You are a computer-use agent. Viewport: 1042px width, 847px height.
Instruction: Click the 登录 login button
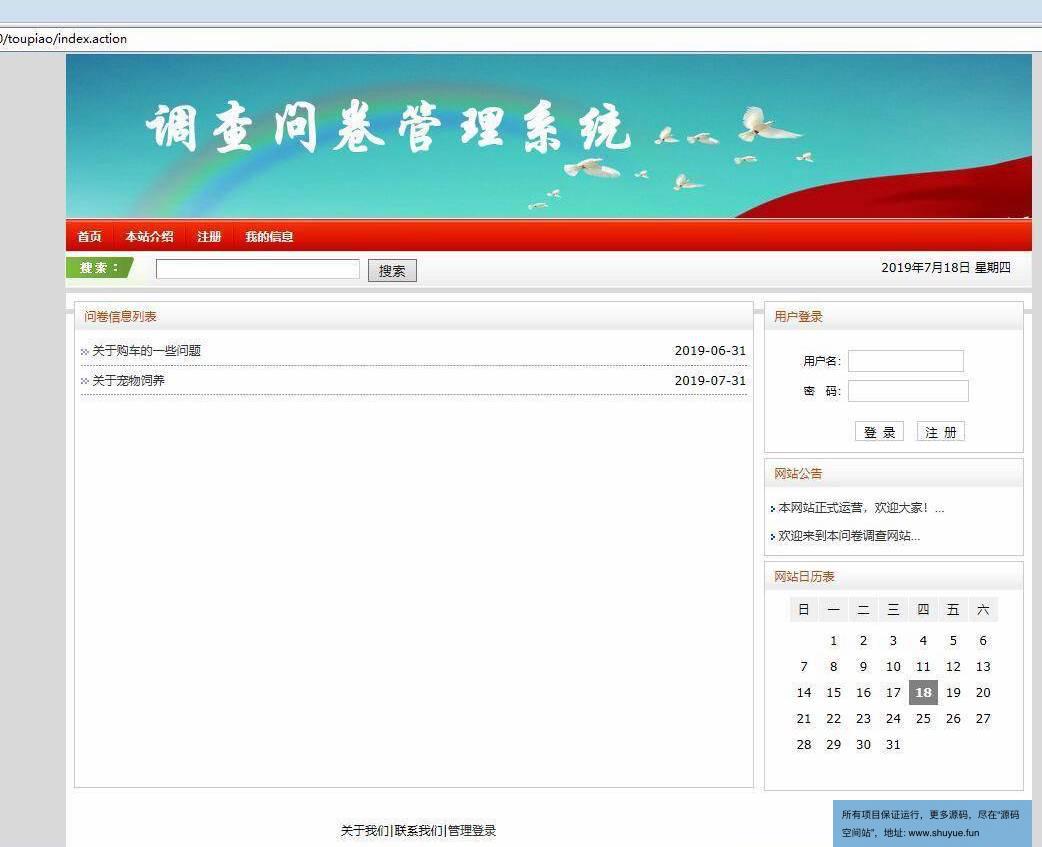pos(879,432)
